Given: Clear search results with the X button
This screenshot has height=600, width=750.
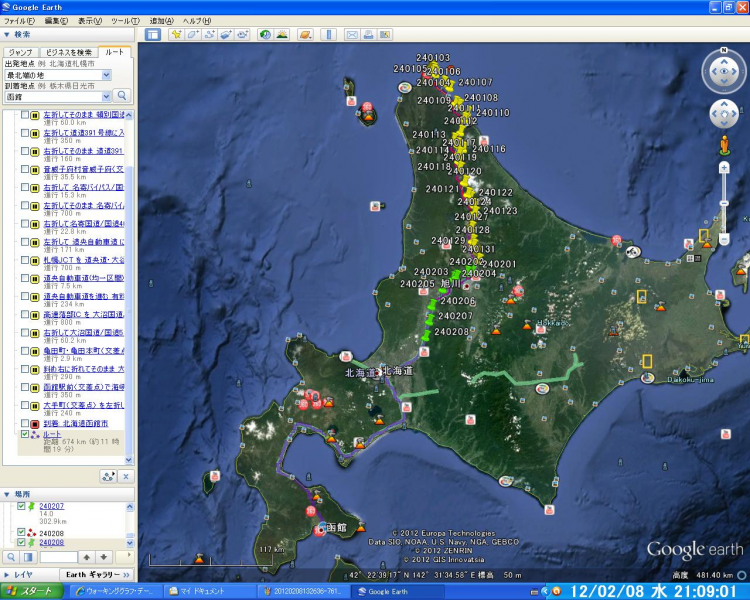Looking at the screenshot, I should pyautogui.click(x=126, y=477).
